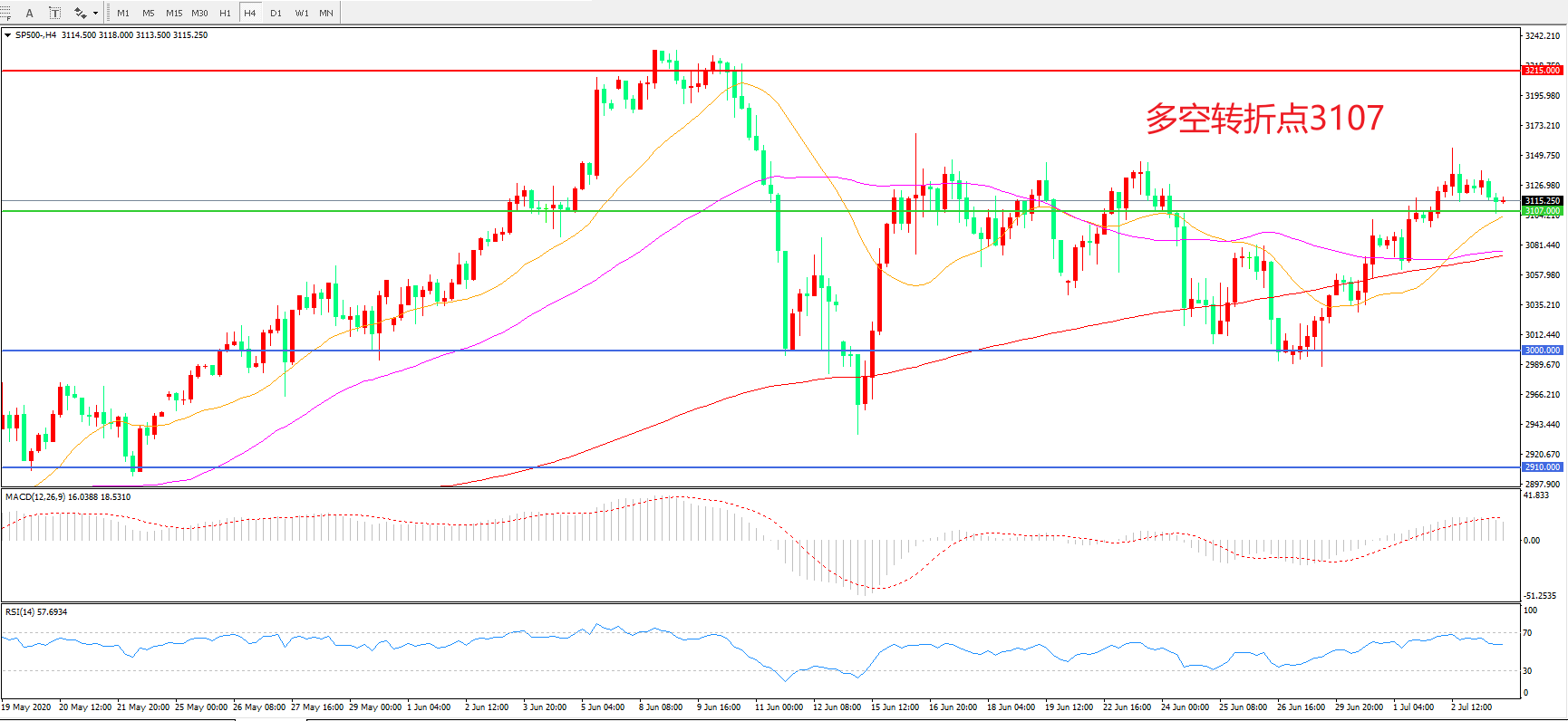
Task: Switch chart to M1 timeframe
Action: [123, 13]
